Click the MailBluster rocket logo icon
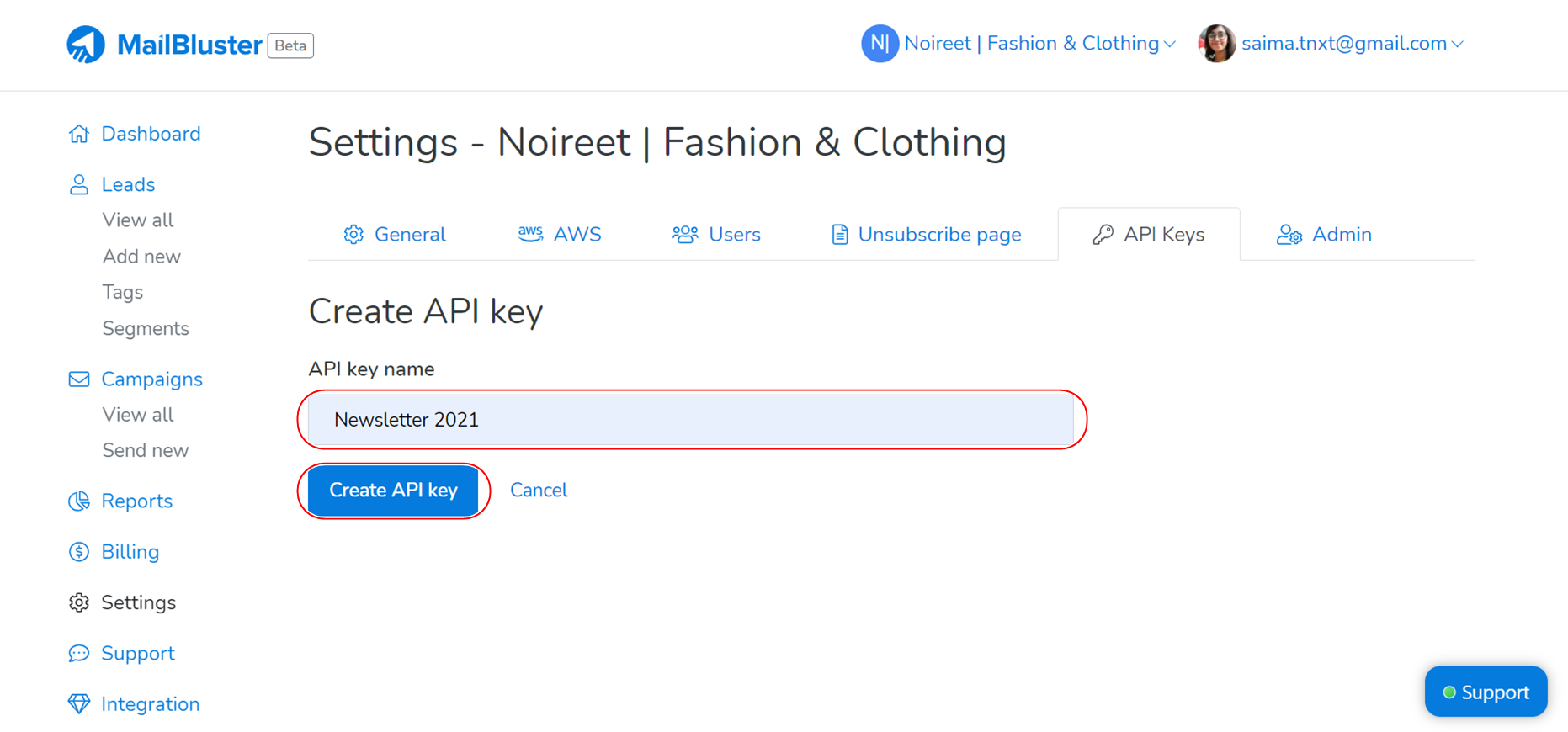This screenshot has width=1568, height=732. pos(86,44)
